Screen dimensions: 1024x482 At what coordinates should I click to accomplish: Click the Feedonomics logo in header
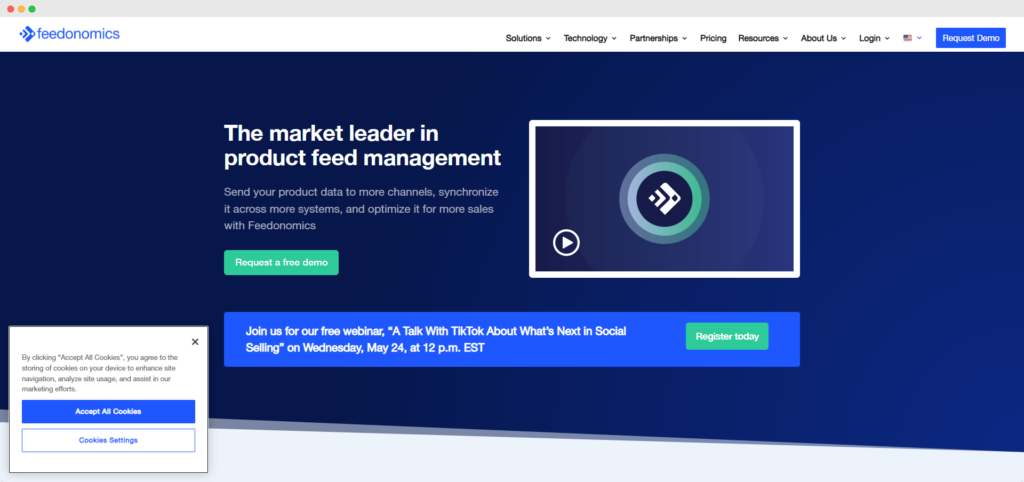pos(69,34)
